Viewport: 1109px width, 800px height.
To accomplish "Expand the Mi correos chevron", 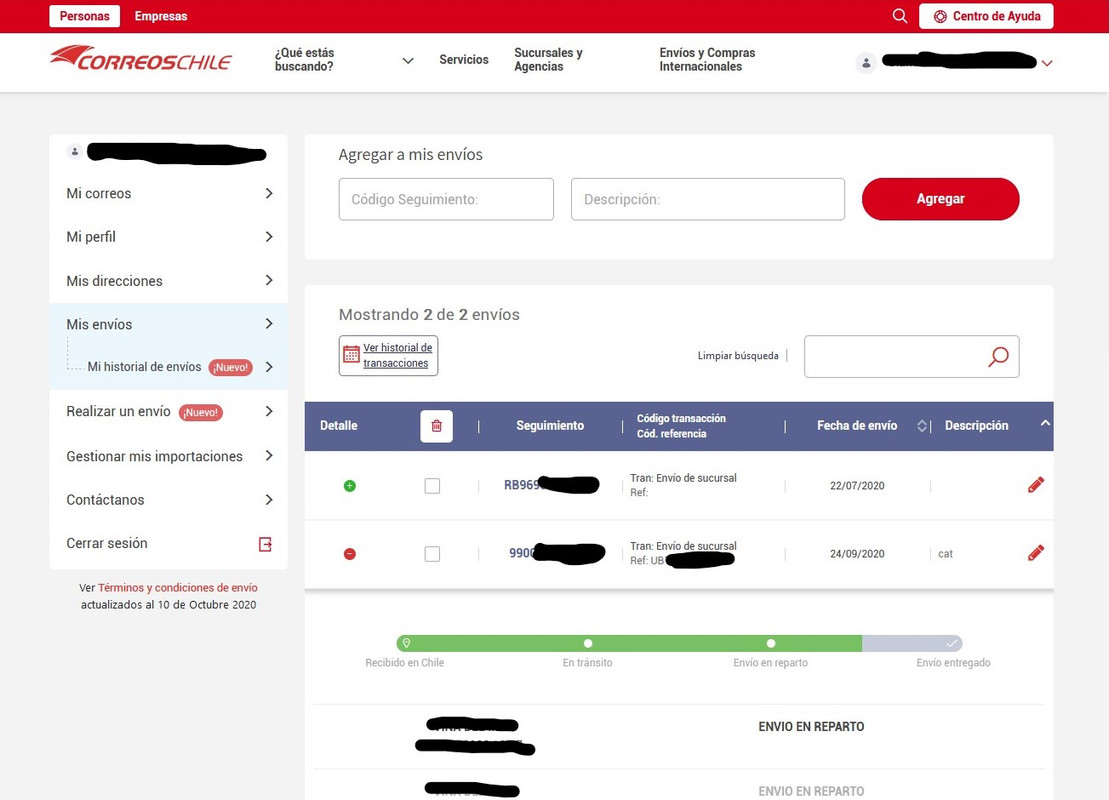I will (x=269, y=193).
